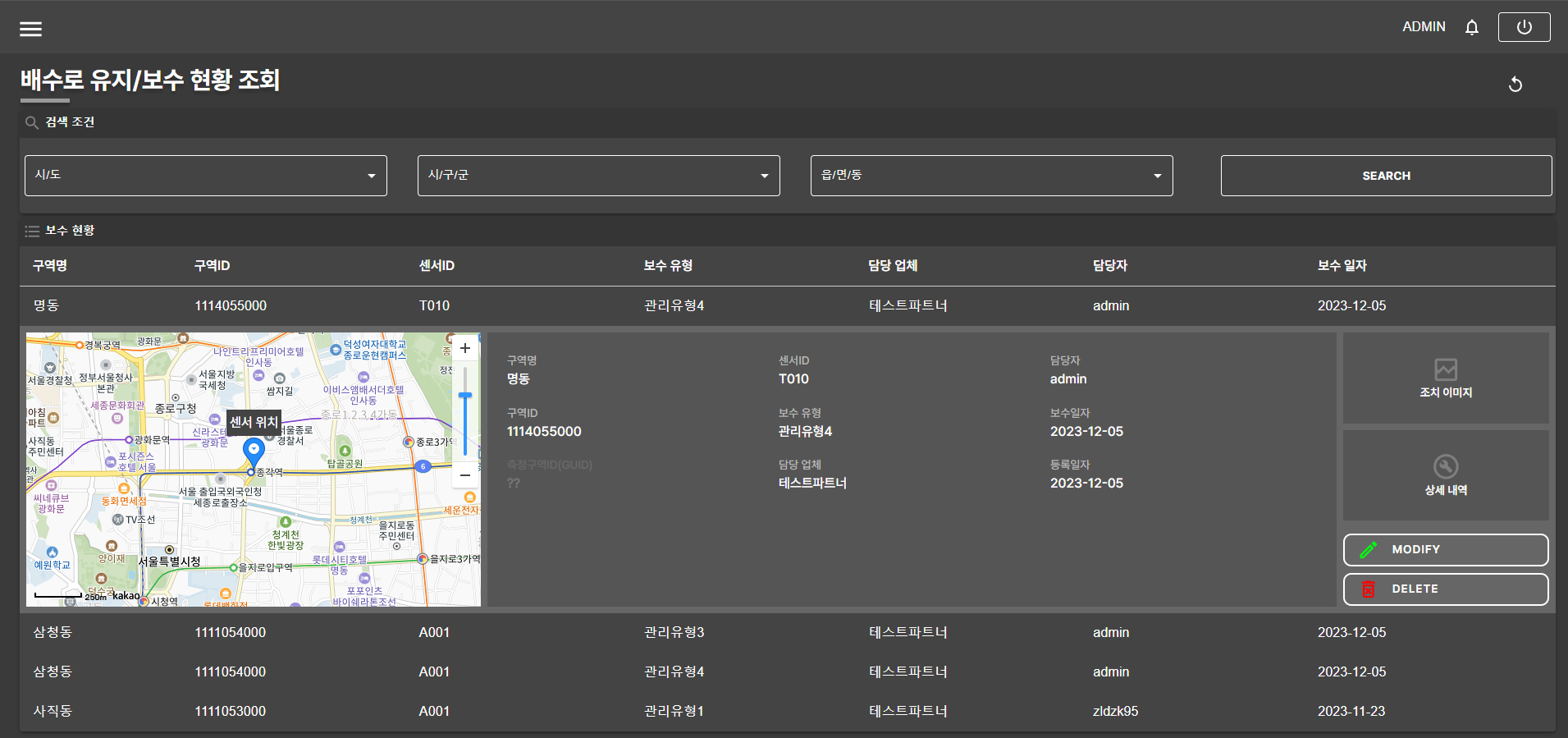
Task: Click the 등록일자 value 2023-12-05 in details
Action: [1086, 483]
